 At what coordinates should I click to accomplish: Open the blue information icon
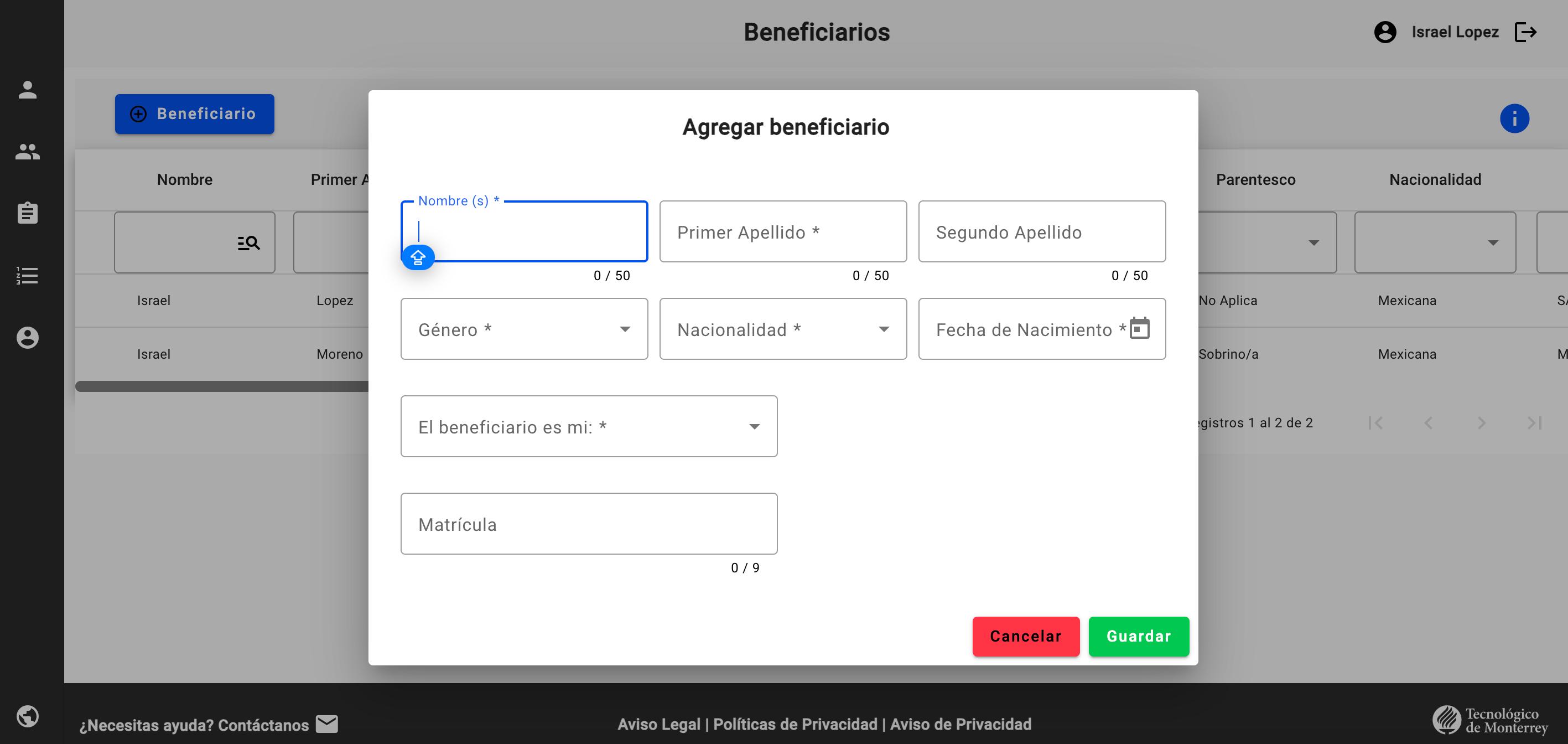[x=1514, y=118]
